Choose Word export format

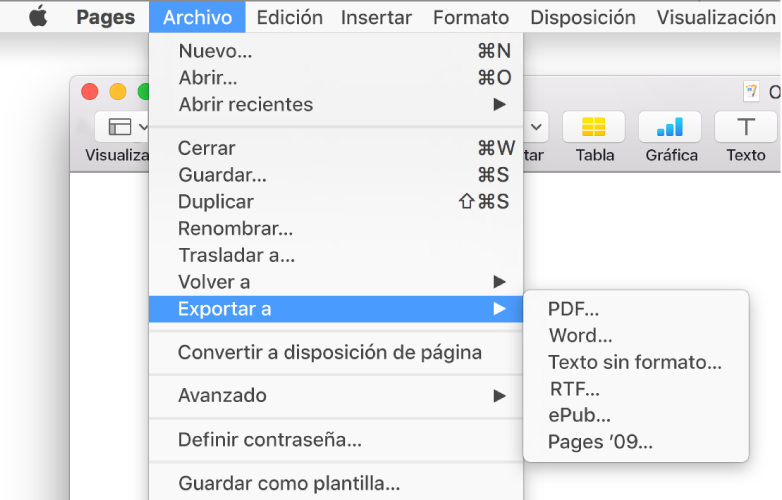[x=580, y=335]
